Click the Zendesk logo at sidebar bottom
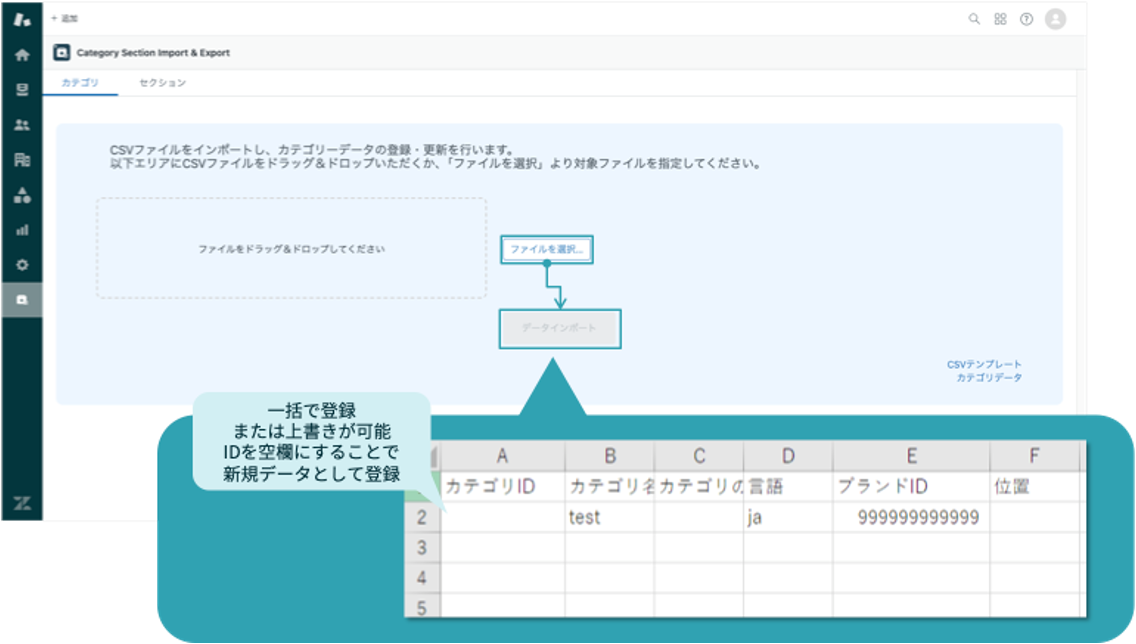 click(21, 502)
